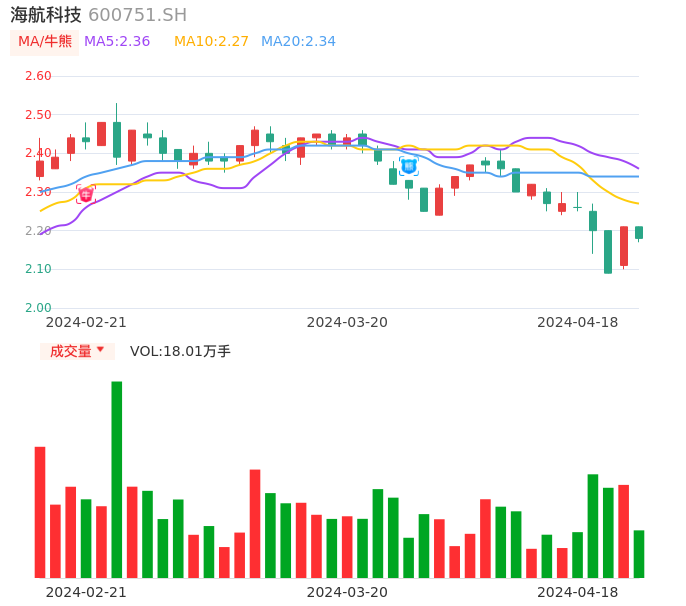Click the 2.60 price axis label
The width and height of the screenshot is (686, 606).
point(38,76)
